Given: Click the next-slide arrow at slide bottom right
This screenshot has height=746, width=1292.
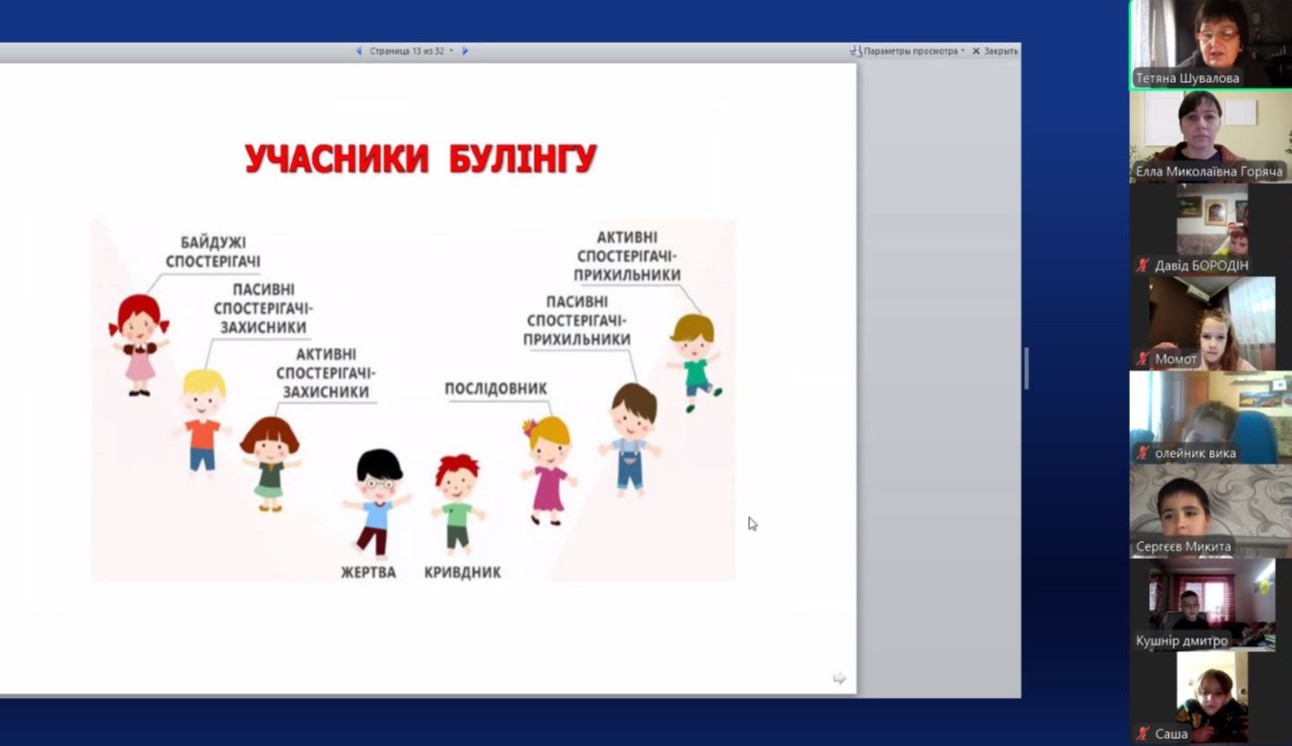Looking at the screenshot, I should (839, 679).
